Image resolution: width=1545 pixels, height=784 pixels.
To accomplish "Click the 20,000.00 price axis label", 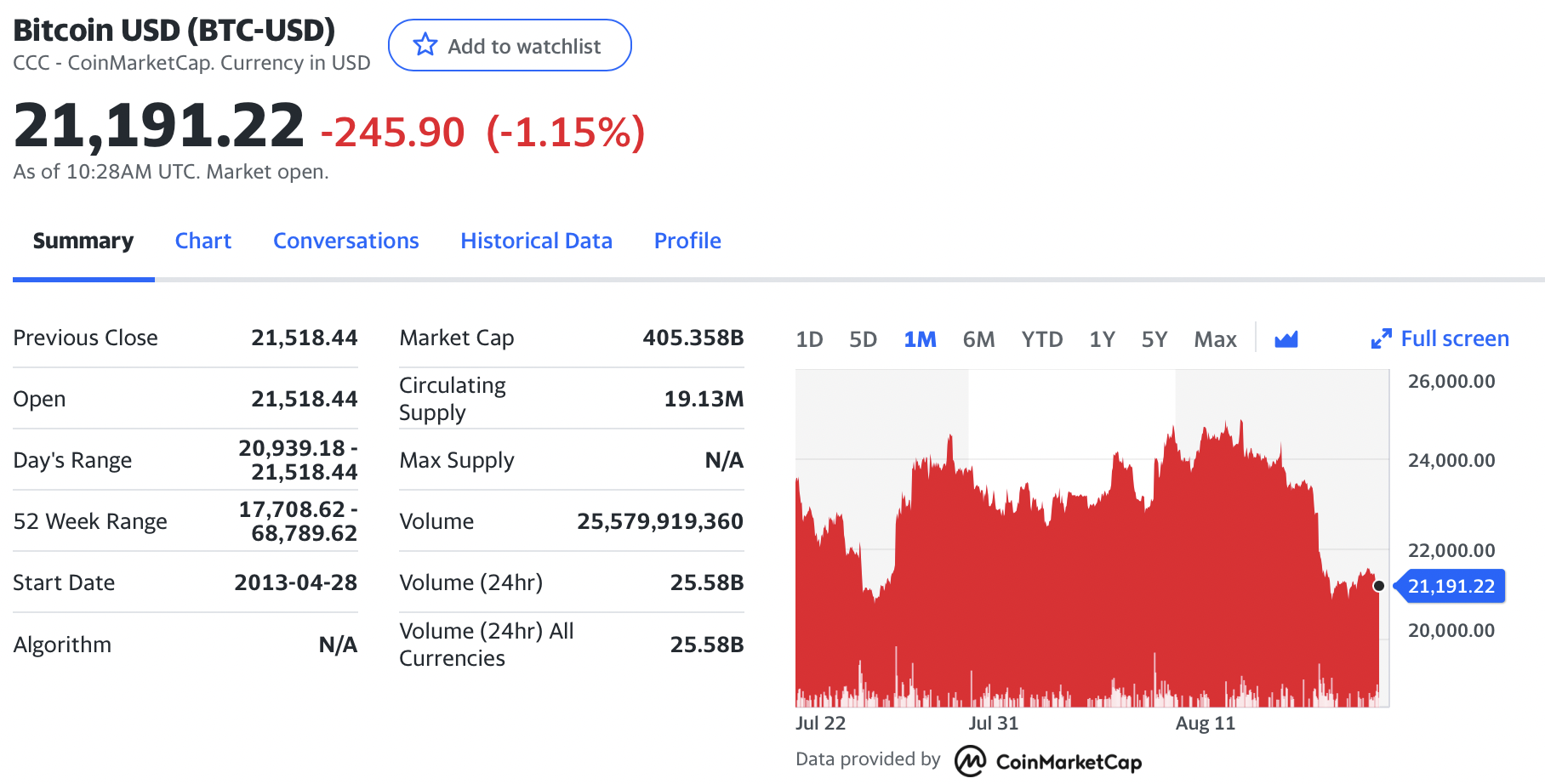I will (x=1451, y=630).
